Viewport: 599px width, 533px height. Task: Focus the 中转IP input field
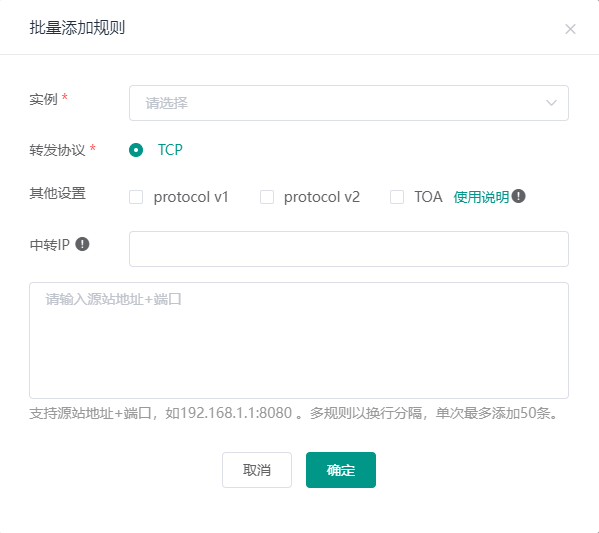click(349, 249)
